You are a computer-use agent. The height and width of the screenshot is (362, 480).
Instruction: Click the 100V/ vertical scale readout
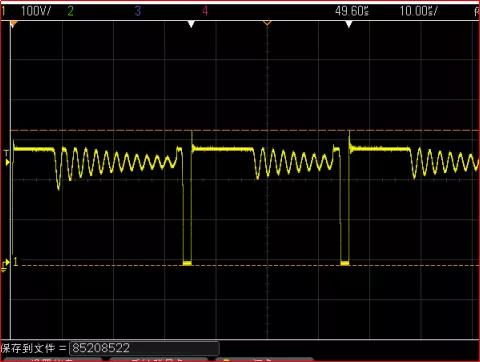pyautogui.click(x=36, y=11)
